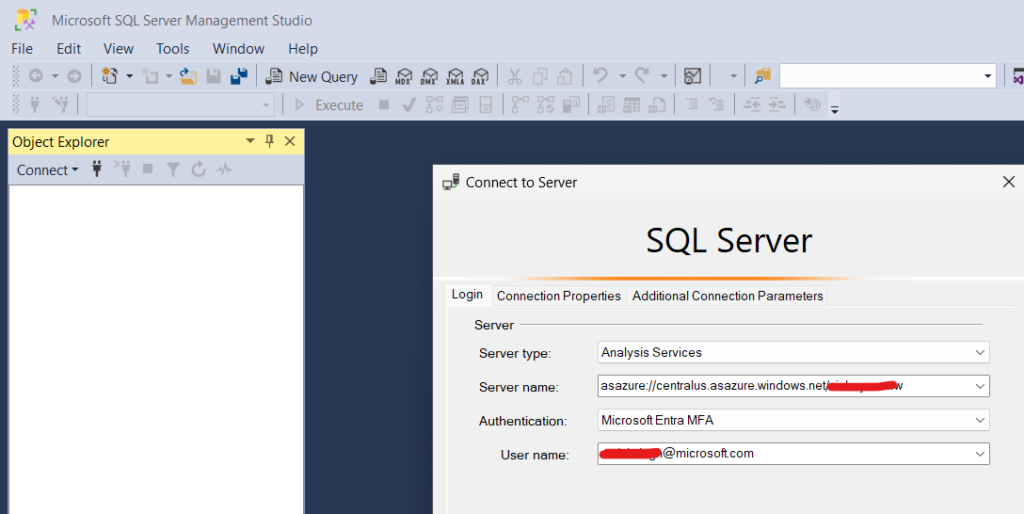Screen dimensions: 1024x514
Task: Start a new MDX query
Action: [x=404, y=76]
